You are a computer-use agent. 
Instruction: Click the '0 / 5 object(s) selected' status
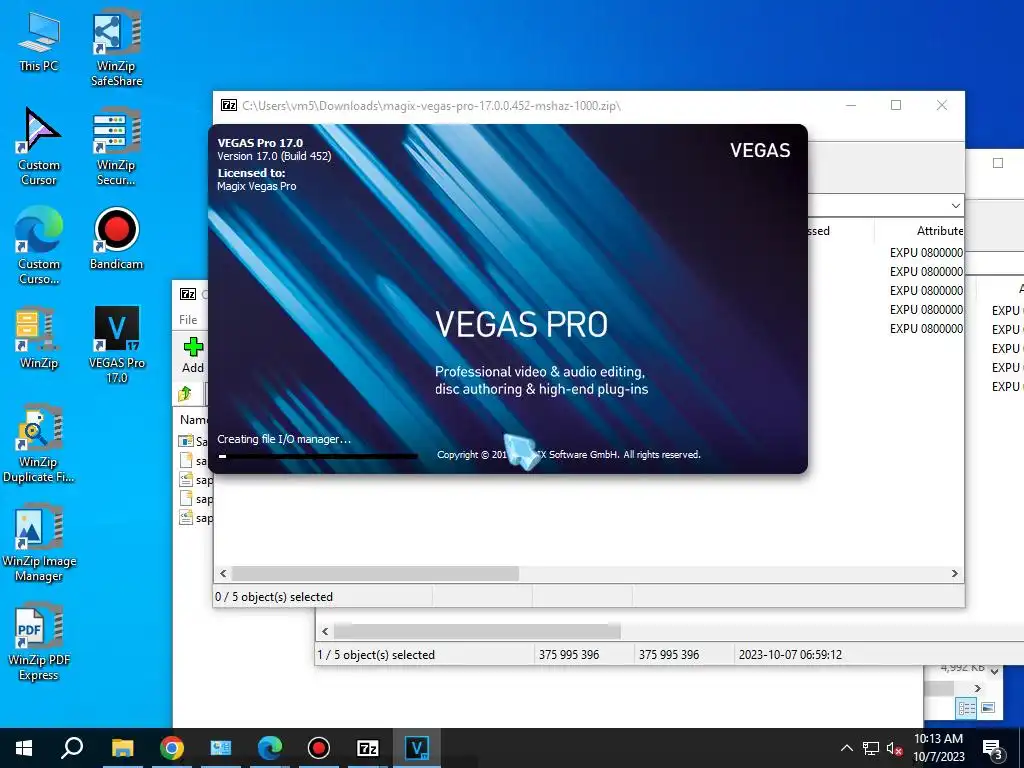274,597
